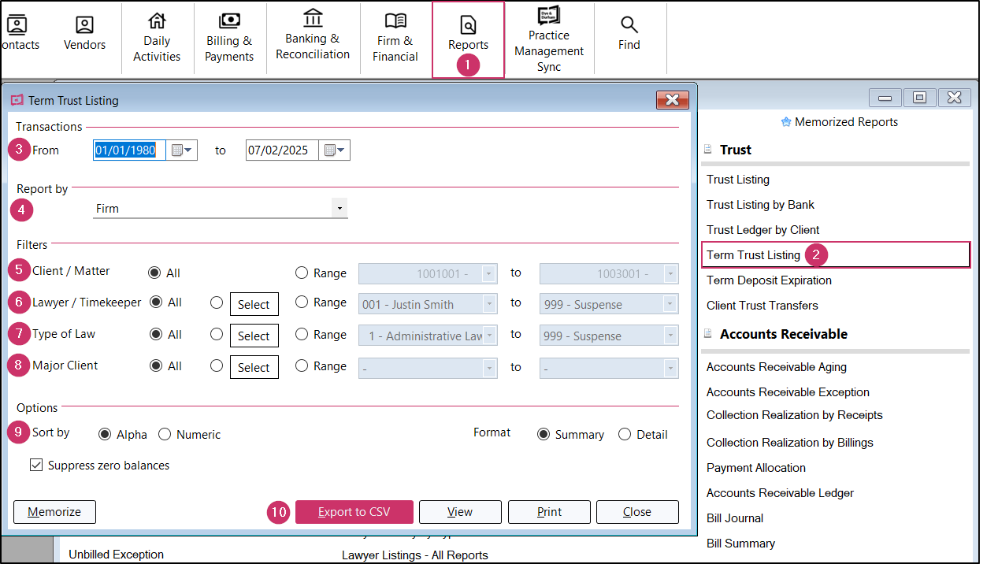Open the Contacts toolbar icon
Viewport: 981px width, 564px height.
click(18, 24)
